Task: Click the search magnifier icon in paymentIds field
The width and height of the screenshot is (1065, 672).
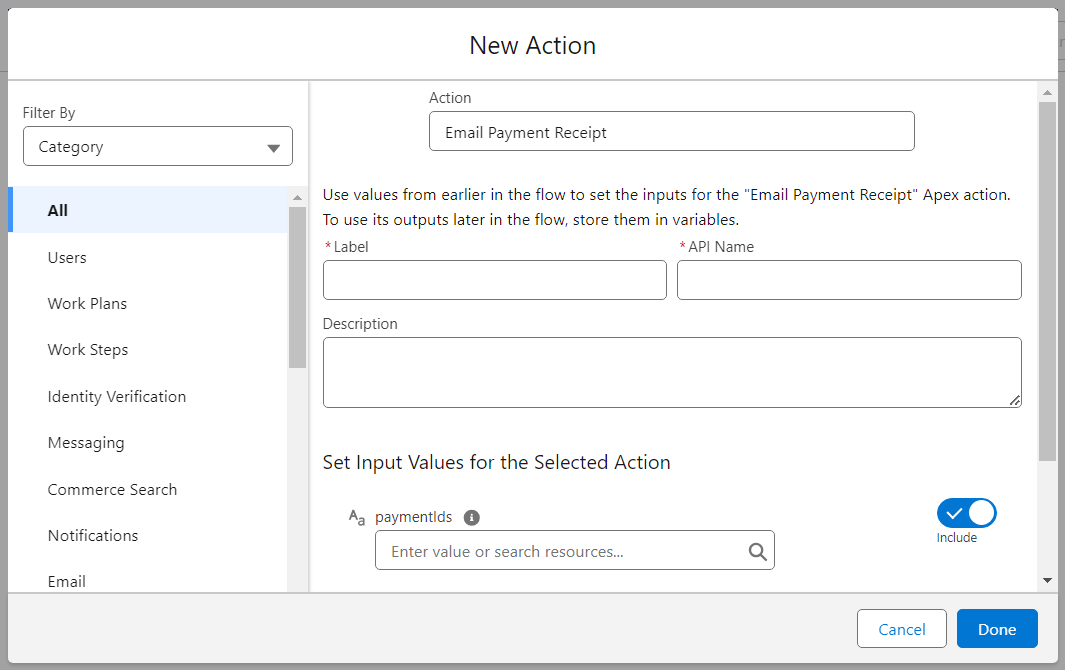Action: tap(757, 551)
